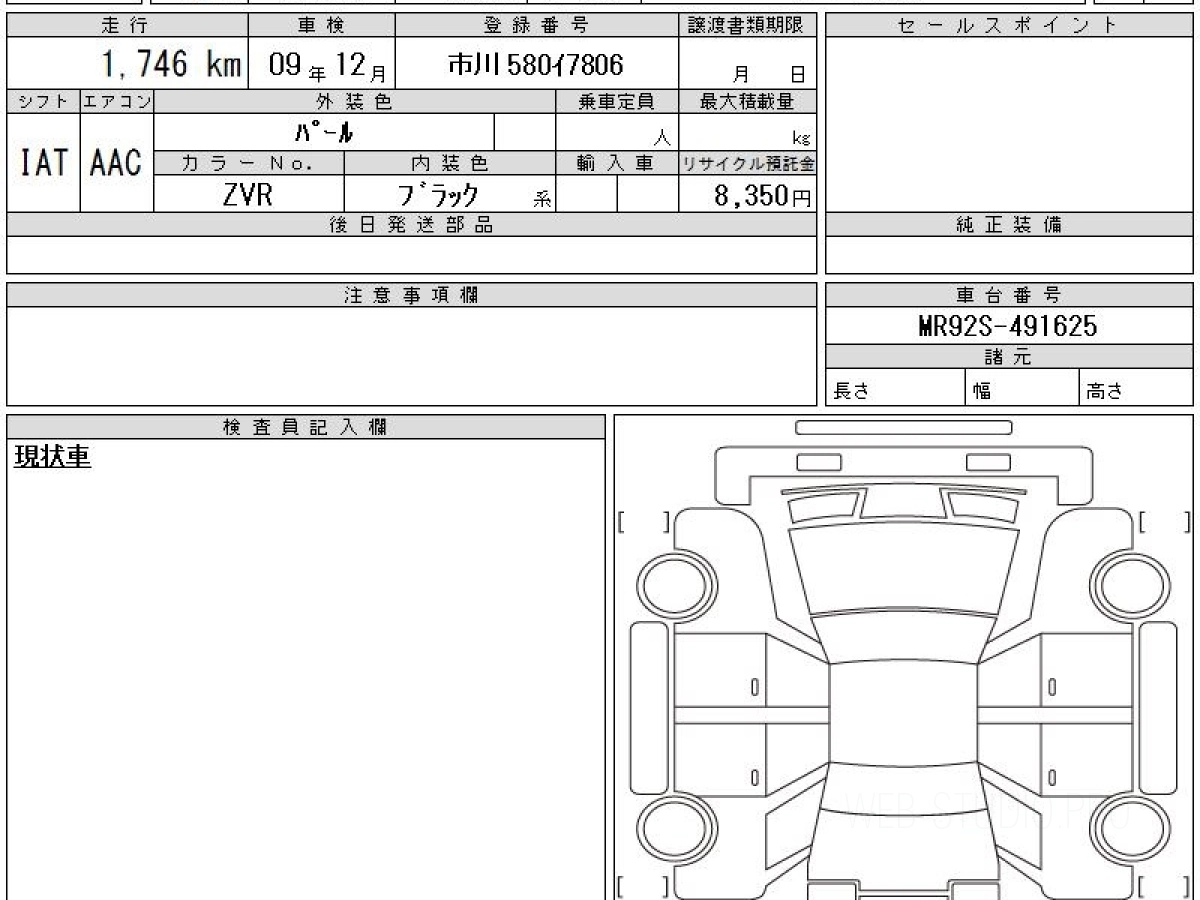Click the 諸元 header
This screenshot has width=1200, height=900.
(x=1008, y=357)
